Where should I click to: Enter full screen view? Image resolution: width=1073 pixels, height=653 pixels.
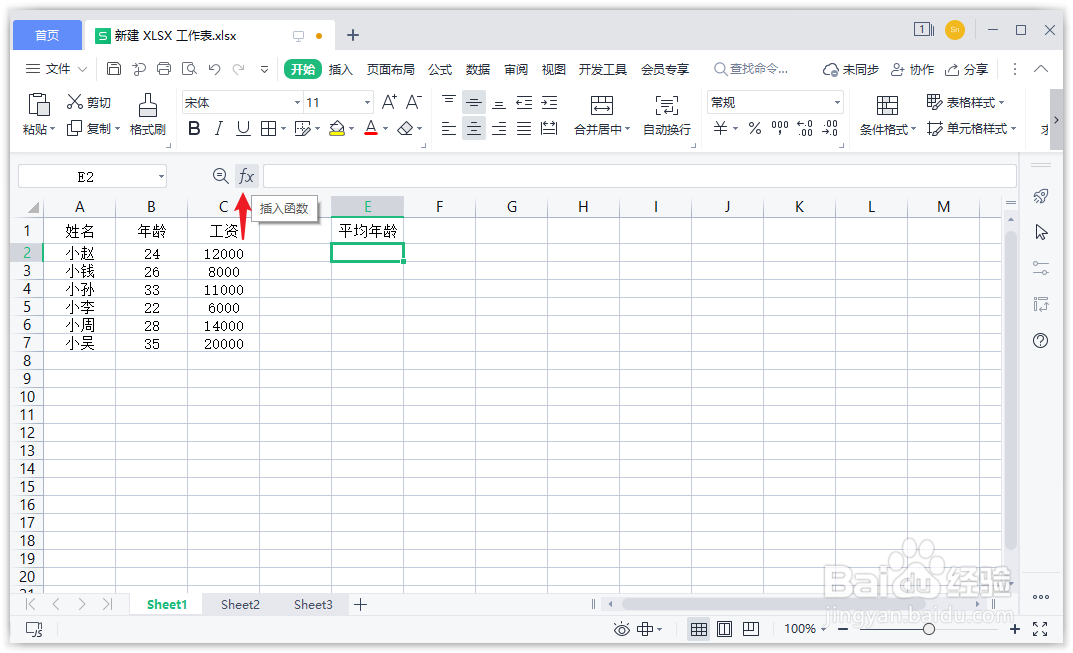coord(1040,629)
